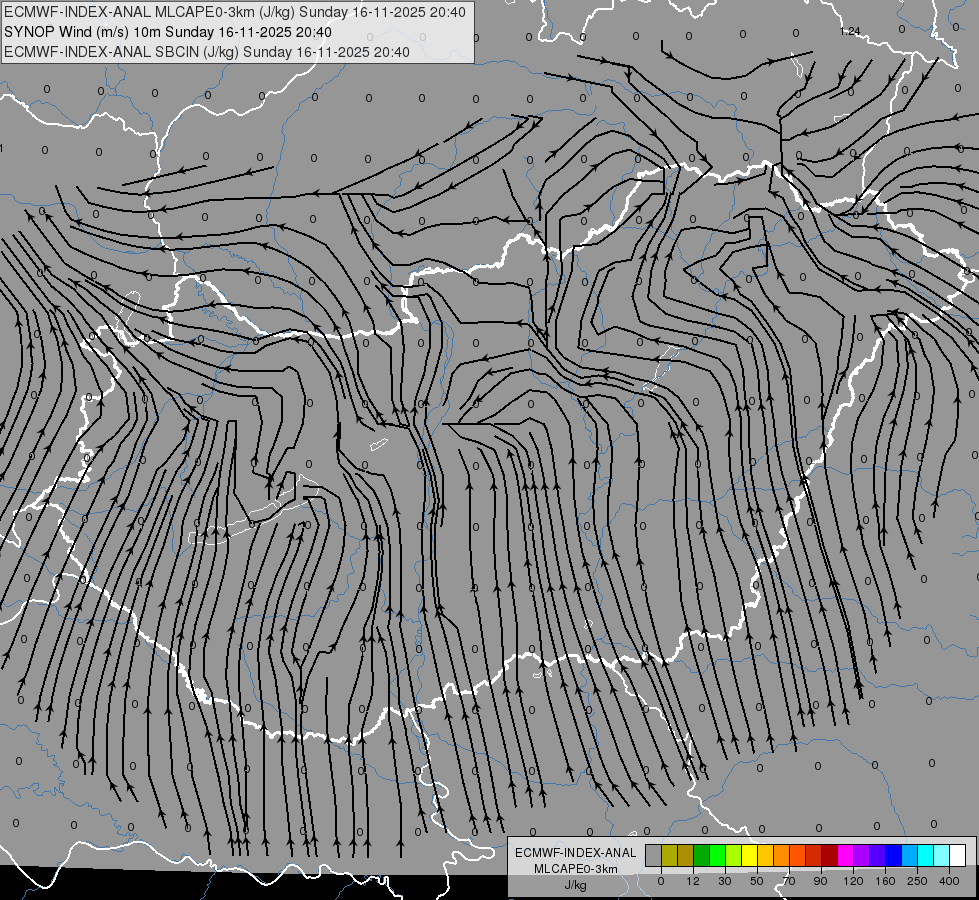Viewport: 979px width, 900px height.
Task: Click the legend value label 0
Action: (661, 881)
